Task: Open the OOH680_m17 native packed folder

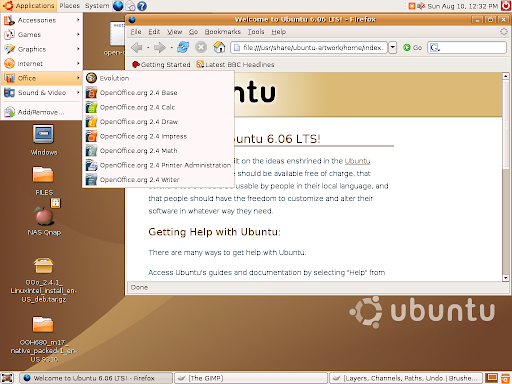Action: (44, 339)
